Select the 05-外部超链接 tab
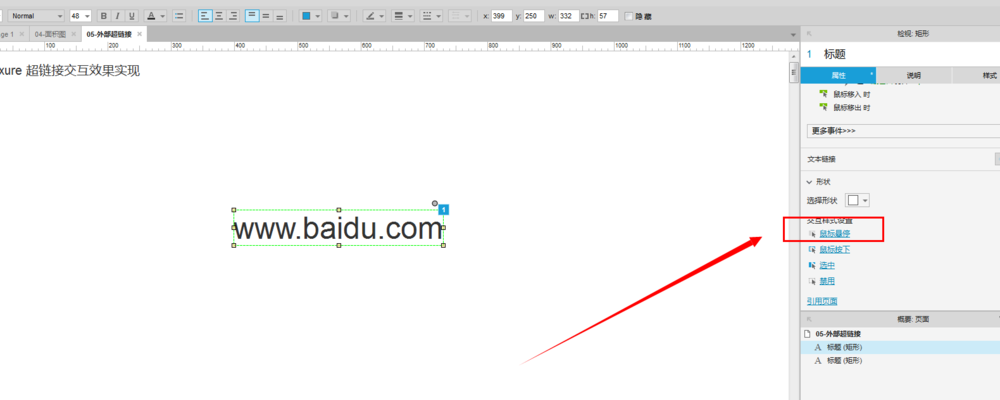 109,34
